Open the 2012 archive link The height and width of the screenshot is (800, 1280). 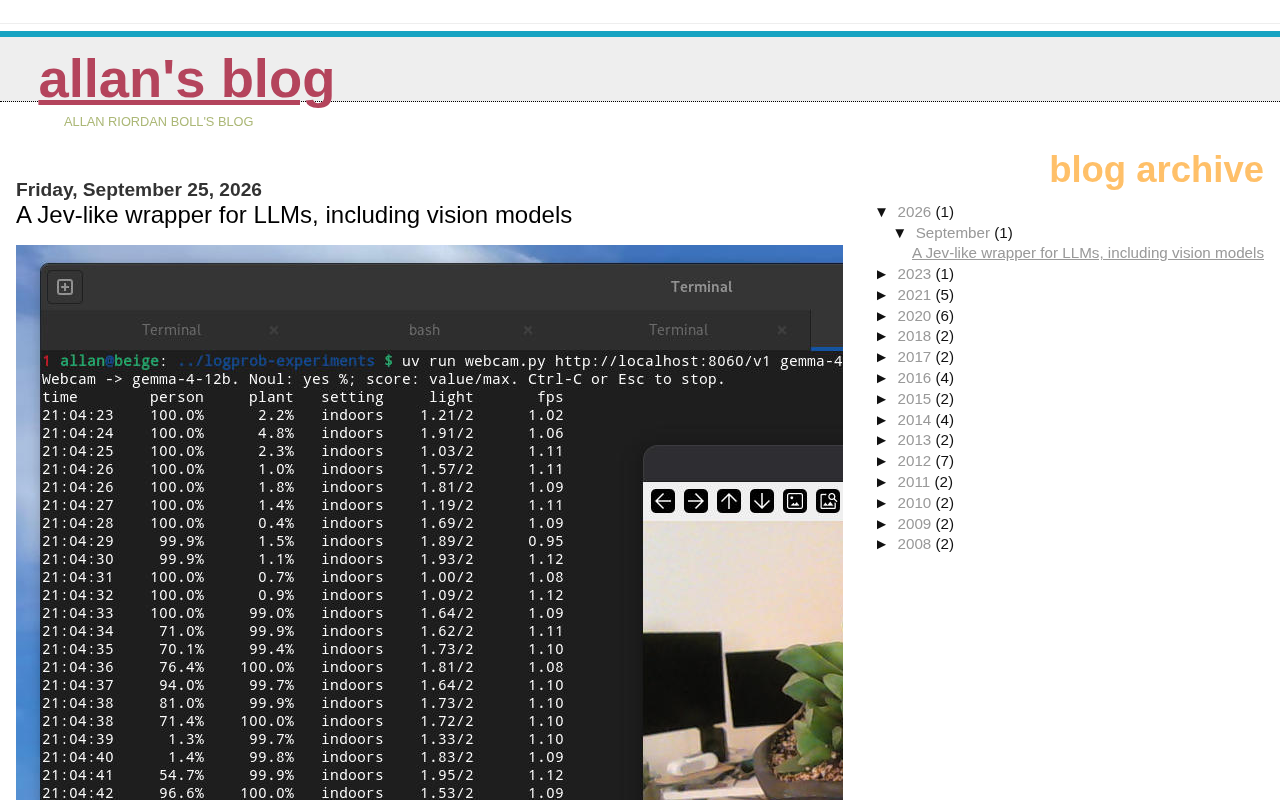pos(914,461)
